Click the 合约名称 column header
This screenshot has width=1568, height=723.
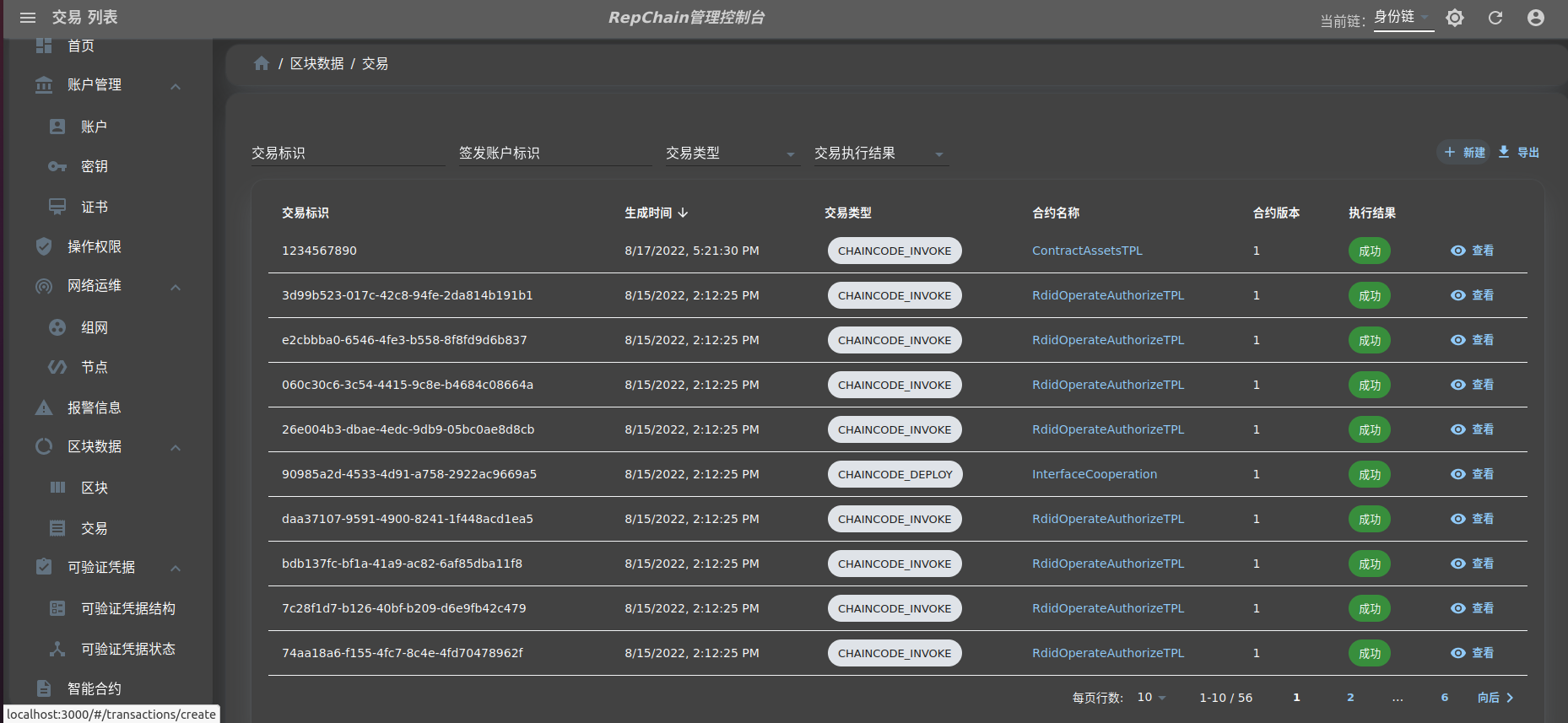1056,213
